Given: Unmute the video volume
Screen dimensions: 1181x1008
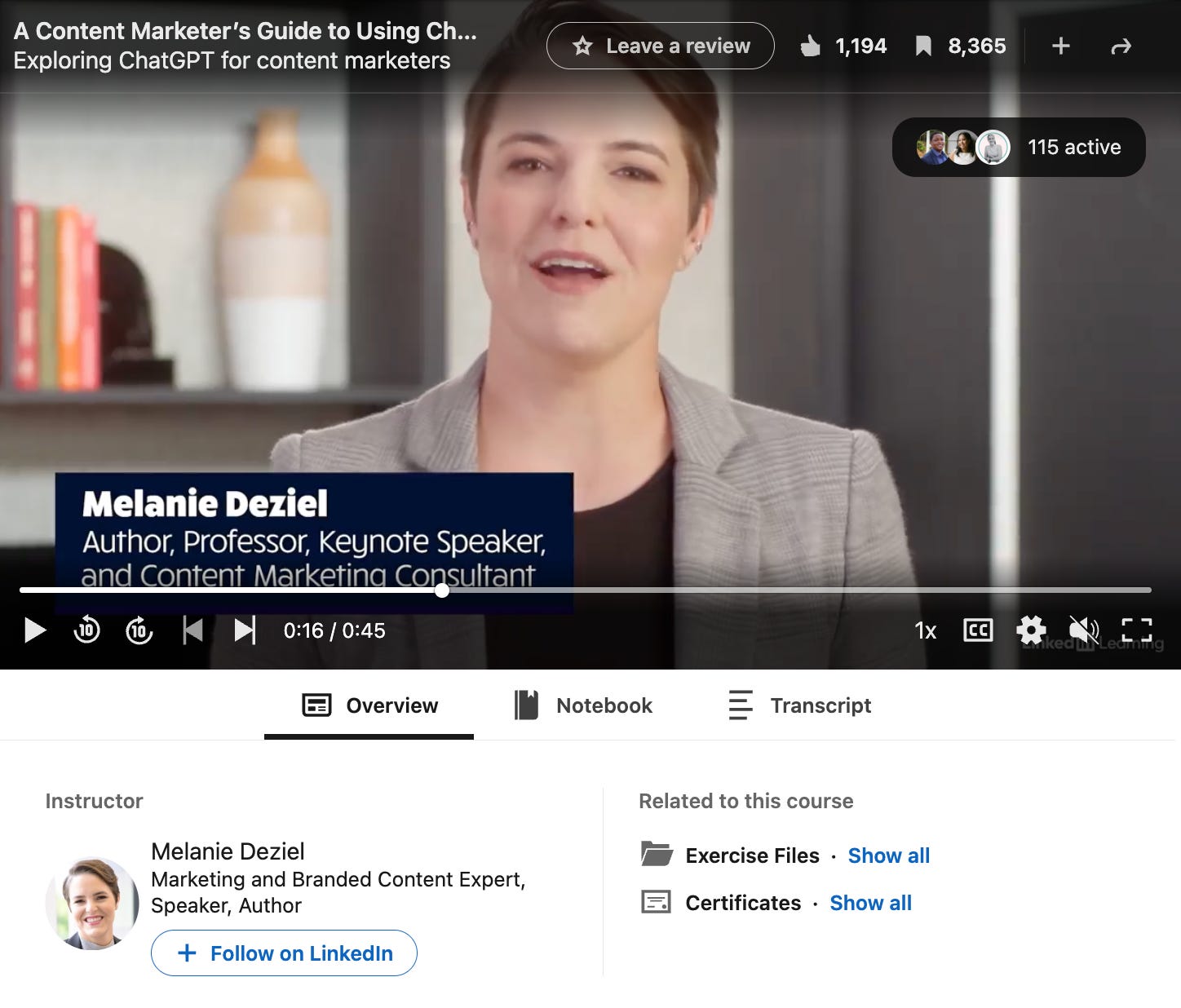Looking at the screenshot, I should (1084, 630).
